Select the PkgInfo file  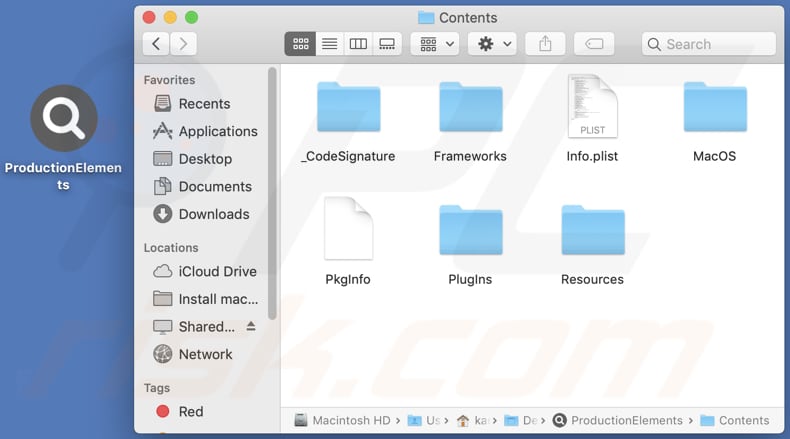click(x=348, y=230)
